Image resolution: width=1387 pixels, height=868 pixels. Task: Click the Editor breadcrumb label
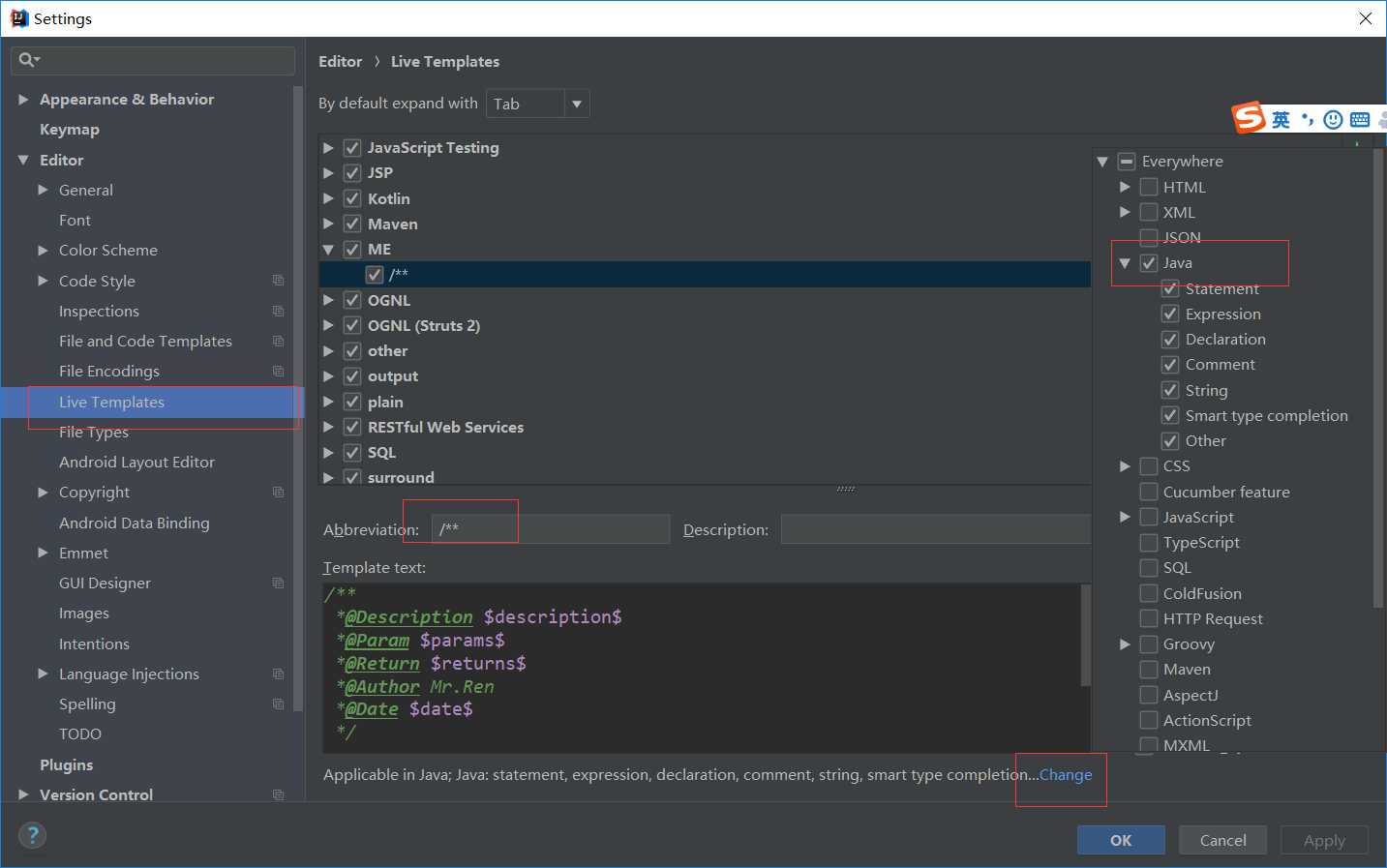tap(341, 61)
